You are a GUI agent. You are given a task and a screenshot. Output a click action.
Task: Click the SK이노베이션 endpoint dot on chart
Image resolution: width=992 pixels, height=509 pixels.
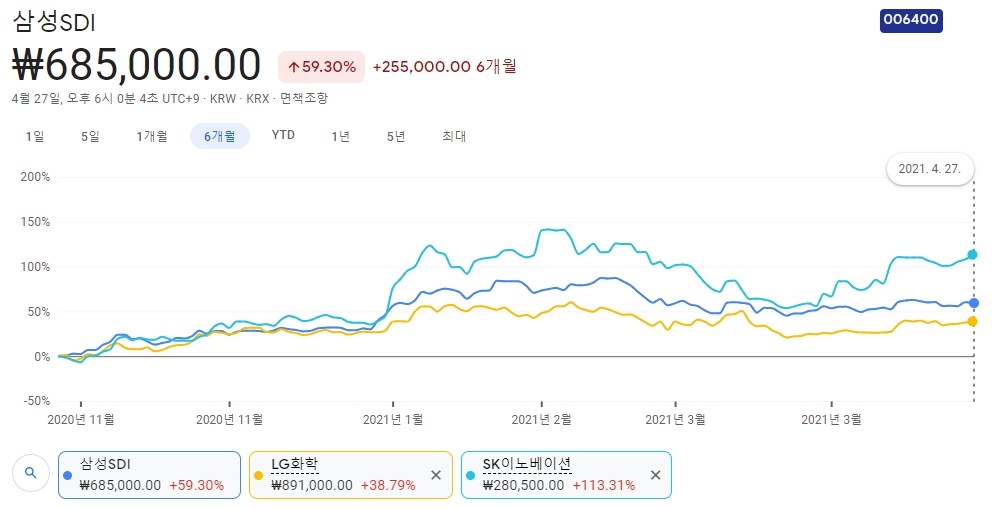point(972,255)
